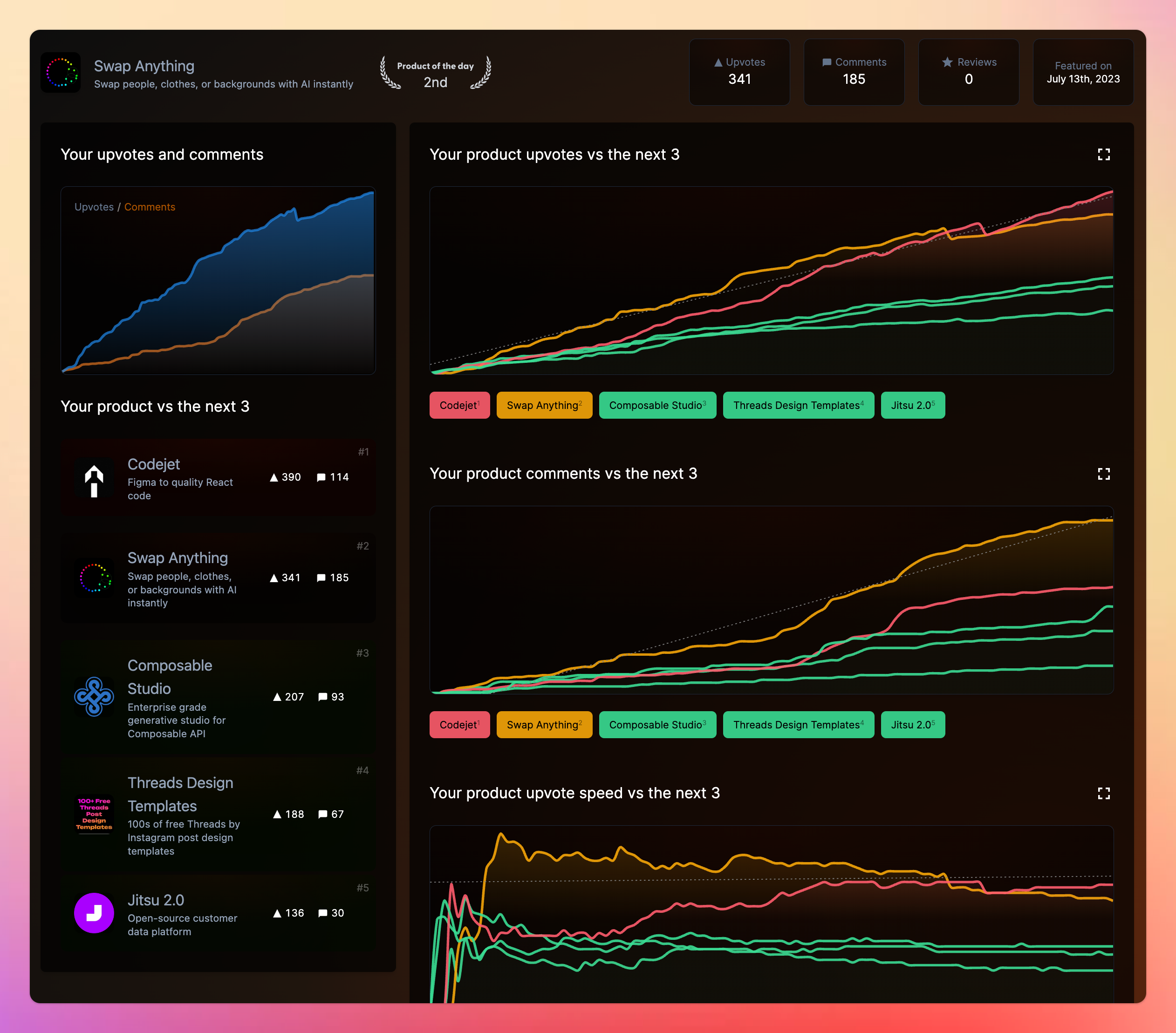Click the star icon in Reviews card
The image size is (1176, 1033).
(948, 62)
